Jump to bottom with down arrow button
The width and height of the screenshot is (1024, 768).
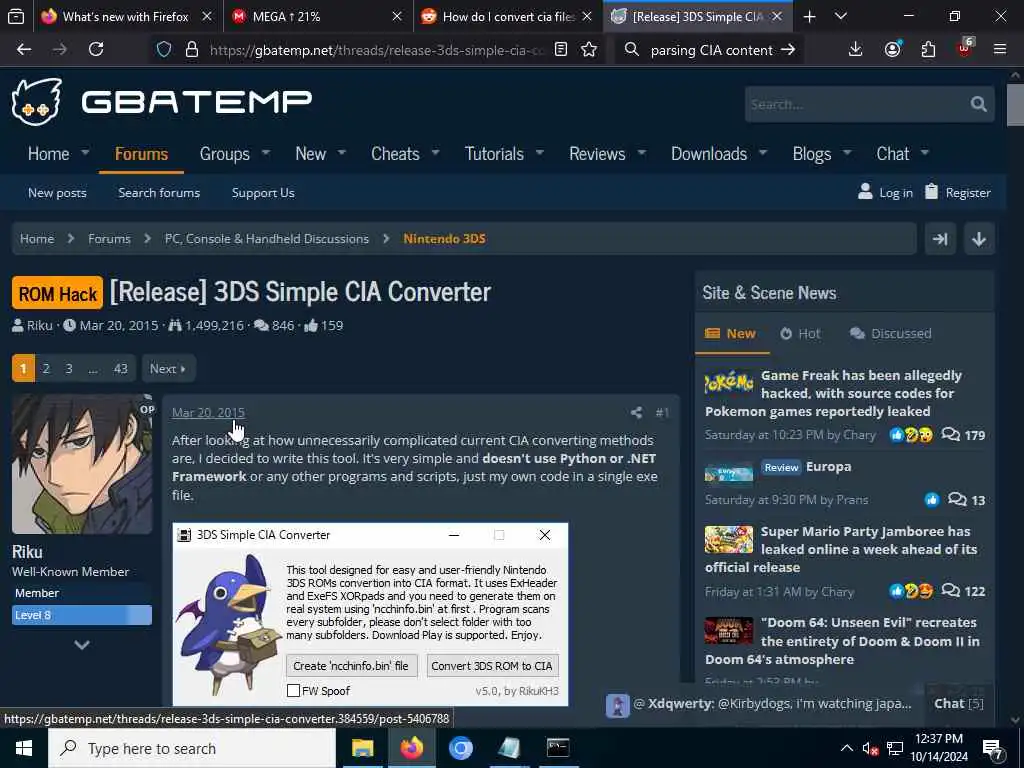[x=978, y=239]
